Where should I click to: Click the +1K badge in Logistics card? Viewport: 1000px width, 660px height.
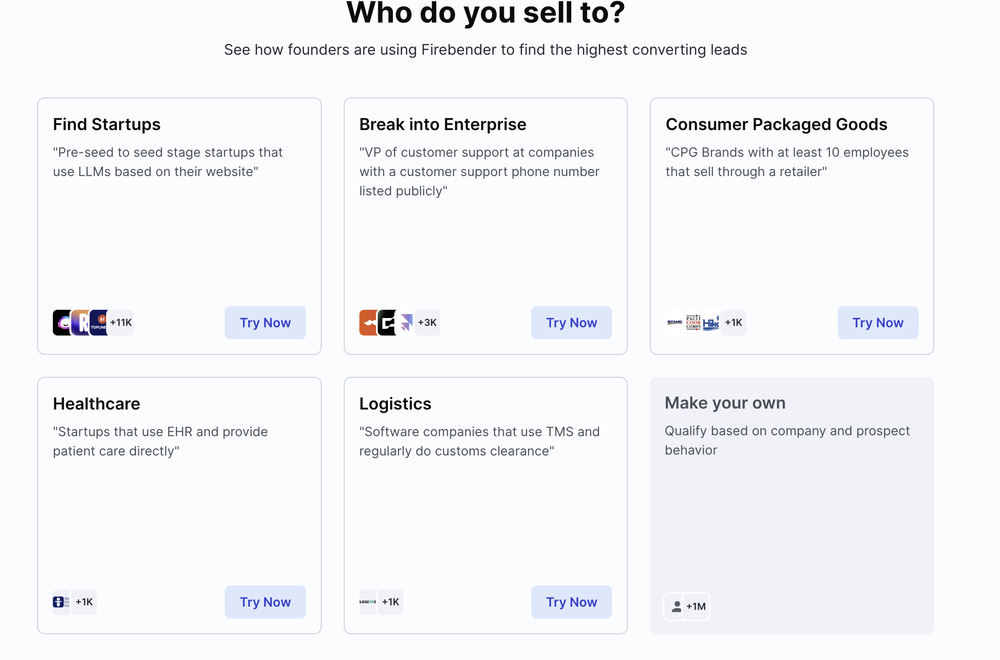click(x=390, y=602)
